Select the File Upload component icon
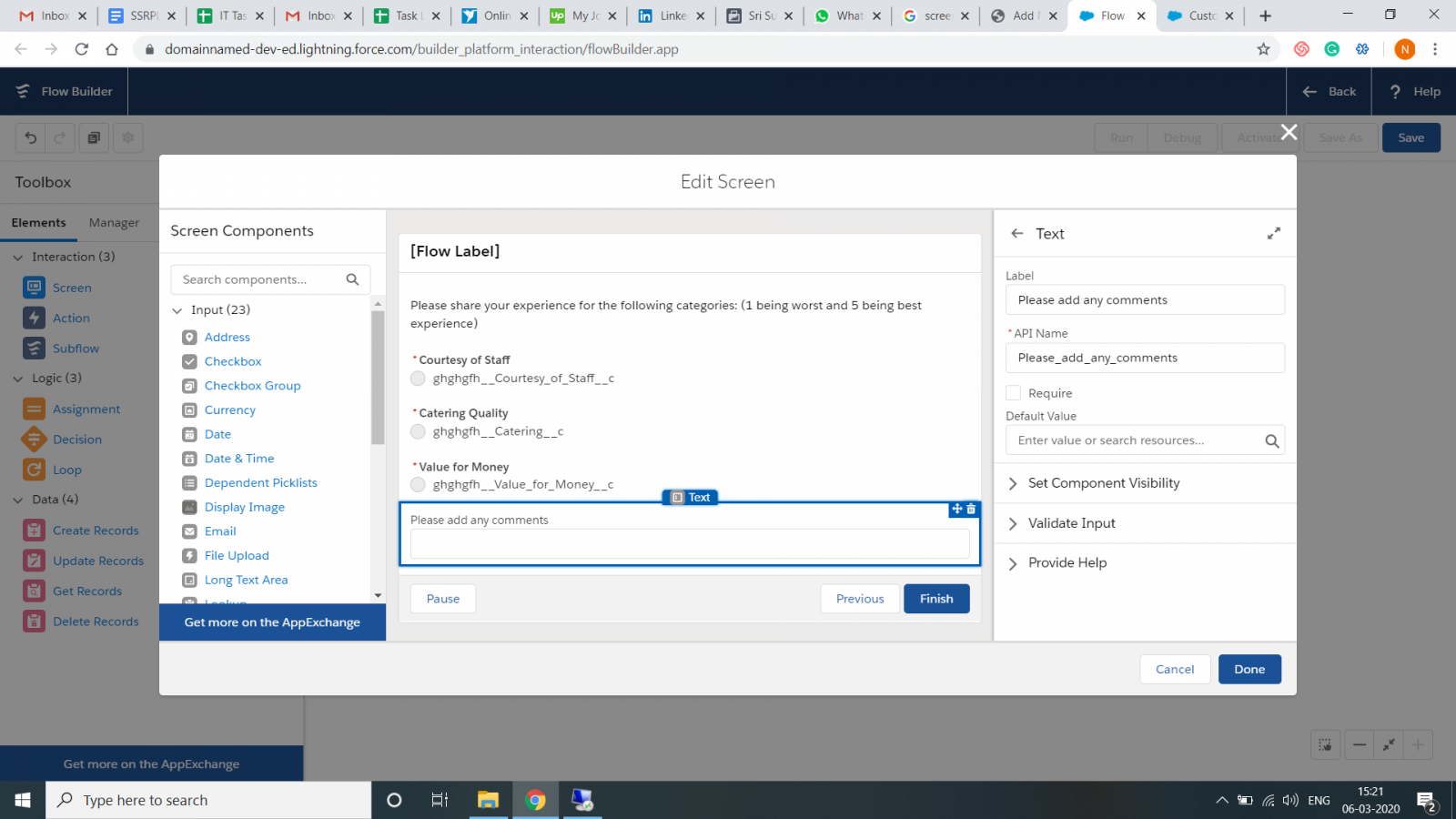Image resolution: width=1456 pixels, height=819 pixels. point(189,556)
